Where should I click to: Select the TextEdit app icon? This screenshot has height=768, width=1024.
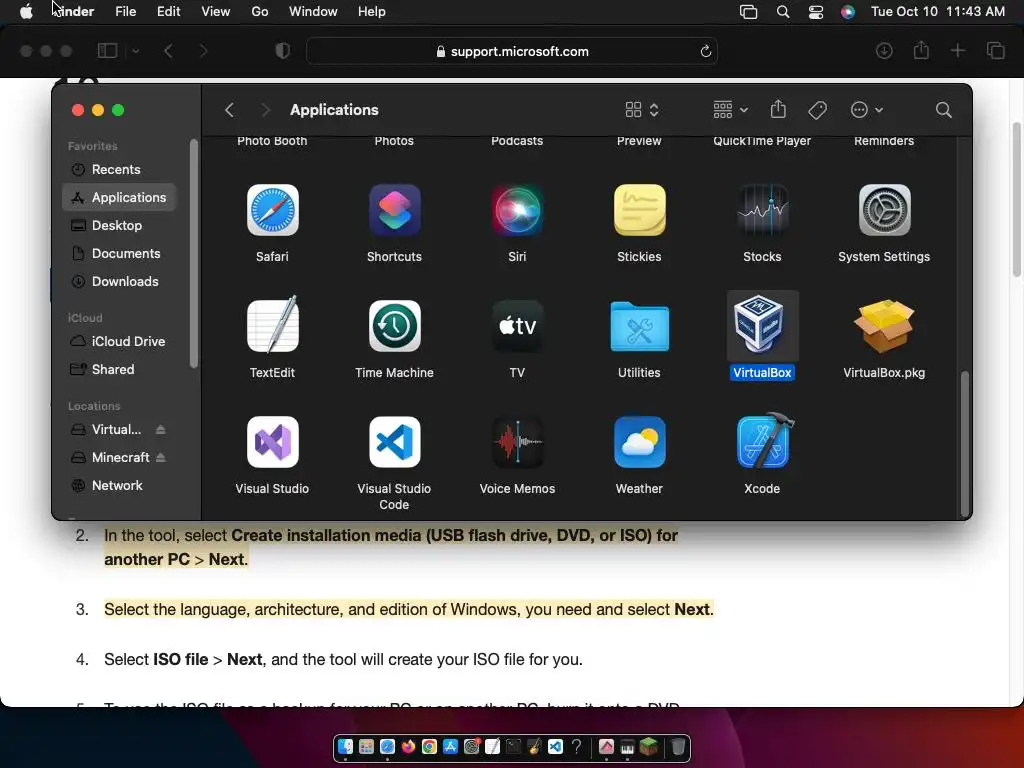272,325
